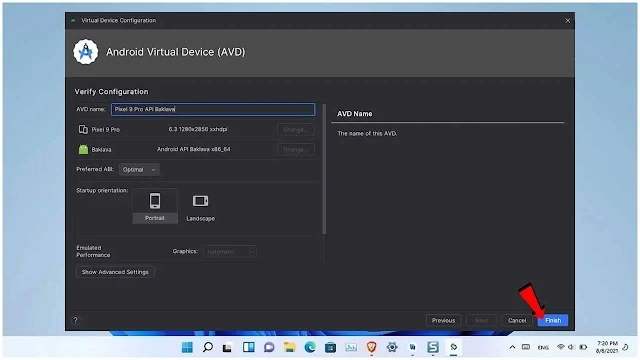Image resolution: width=640 pixels, height=360 pixels.
Task: Open the Graphics Automatic dropdown
Action: pyautogui.click(x=230, y=251)
